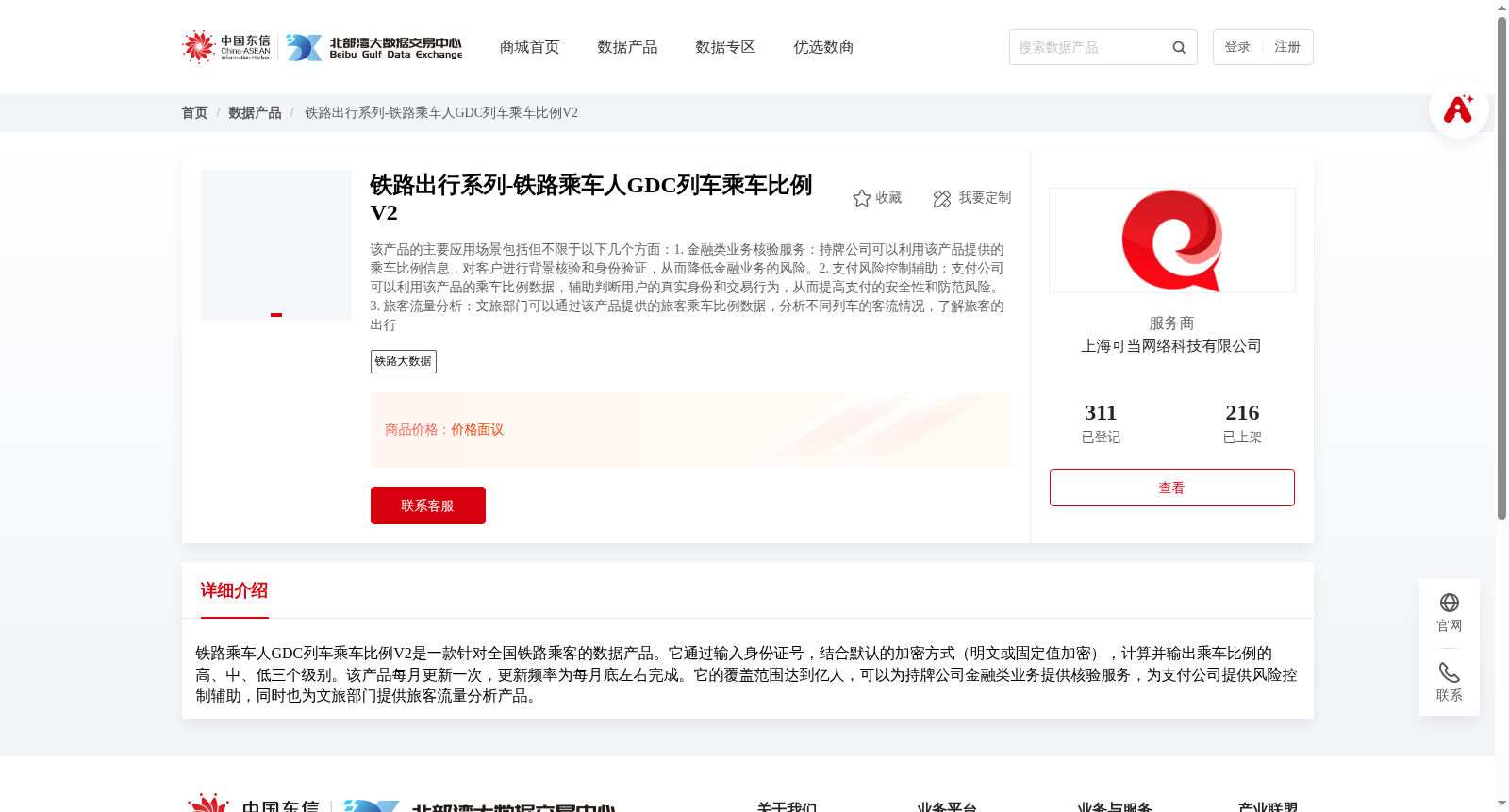The width and height of the screenshot is (1509, 812).
Task: Go to 数据专区 in navigation
Action: (x=725, y=47)
